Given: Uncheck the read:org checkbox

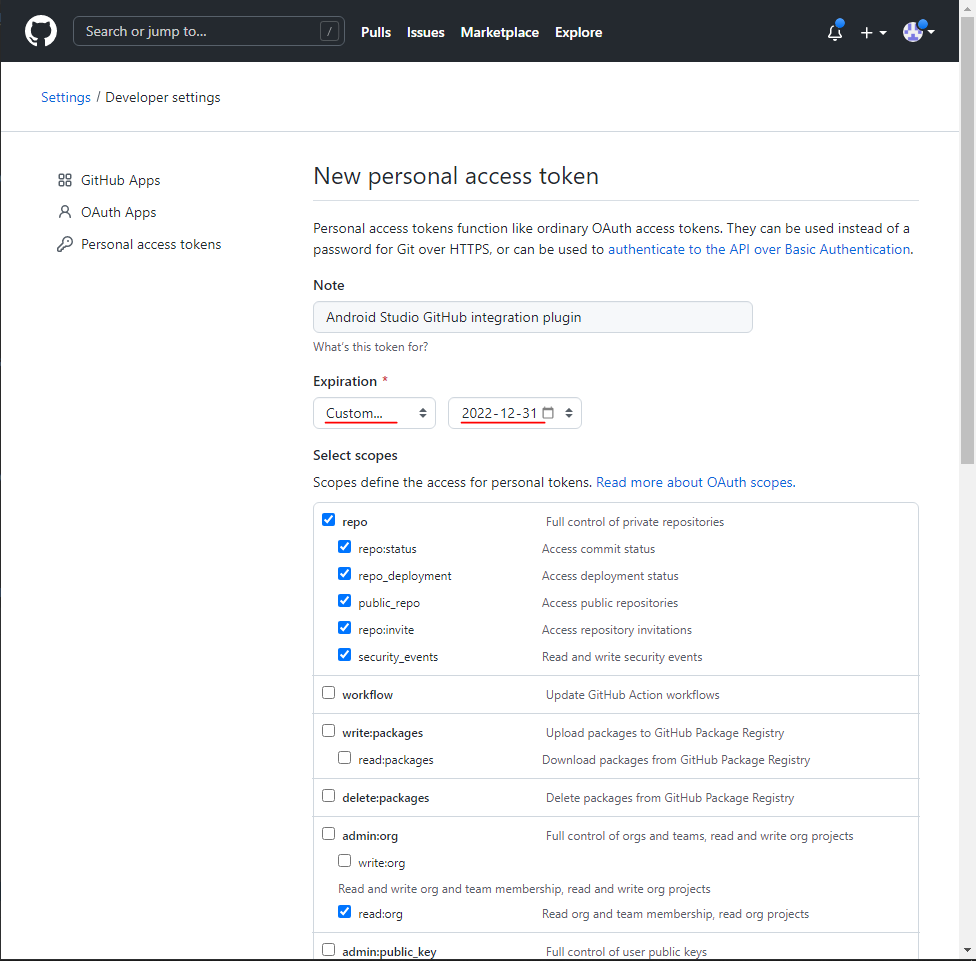Looking at the screenshot, I should click(x=344, y=912).
